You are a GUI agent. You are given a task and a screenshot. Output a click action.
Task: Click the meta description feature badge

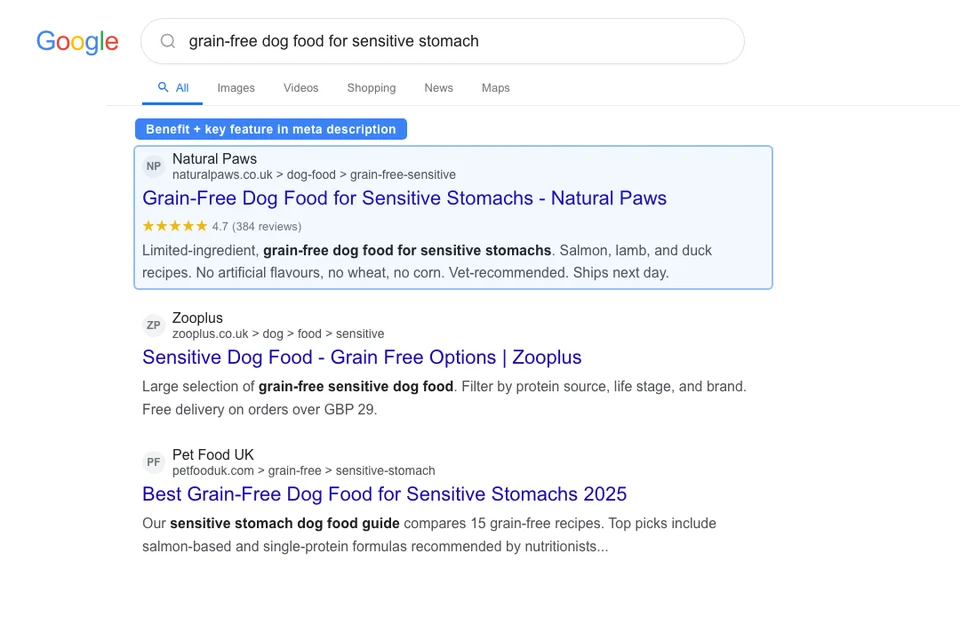[x=270, y=129]
